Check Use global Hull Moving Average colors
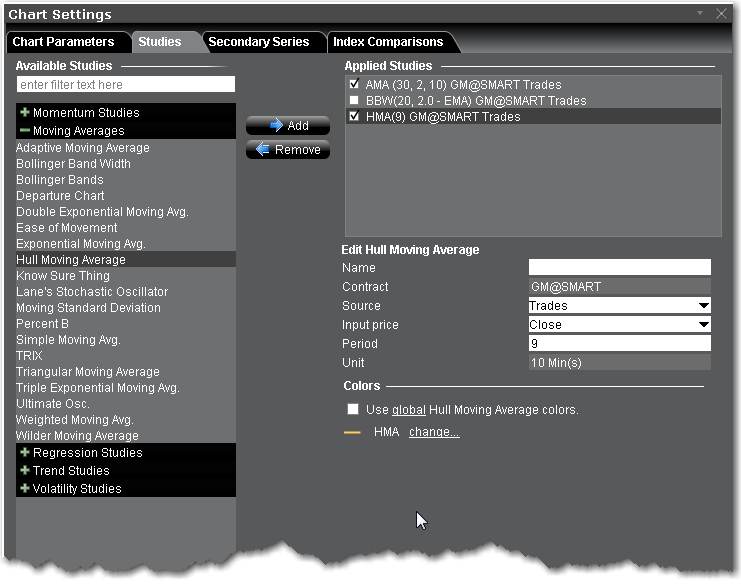 coord(353,410)
